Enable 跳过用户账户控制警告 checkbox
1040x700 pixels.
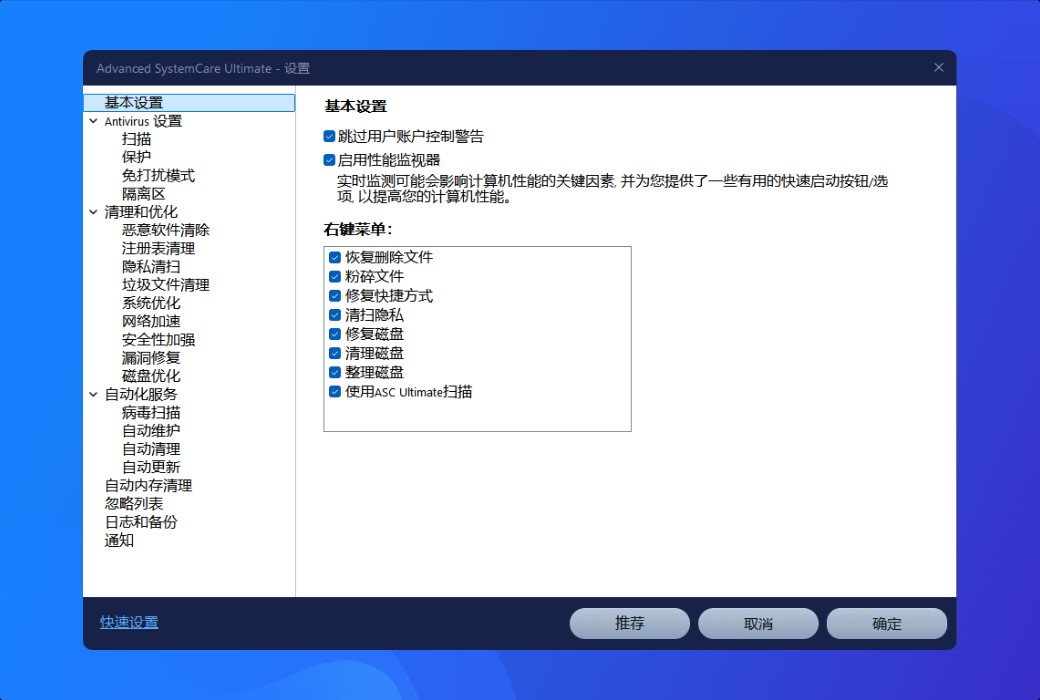click(x=330, y=135)
